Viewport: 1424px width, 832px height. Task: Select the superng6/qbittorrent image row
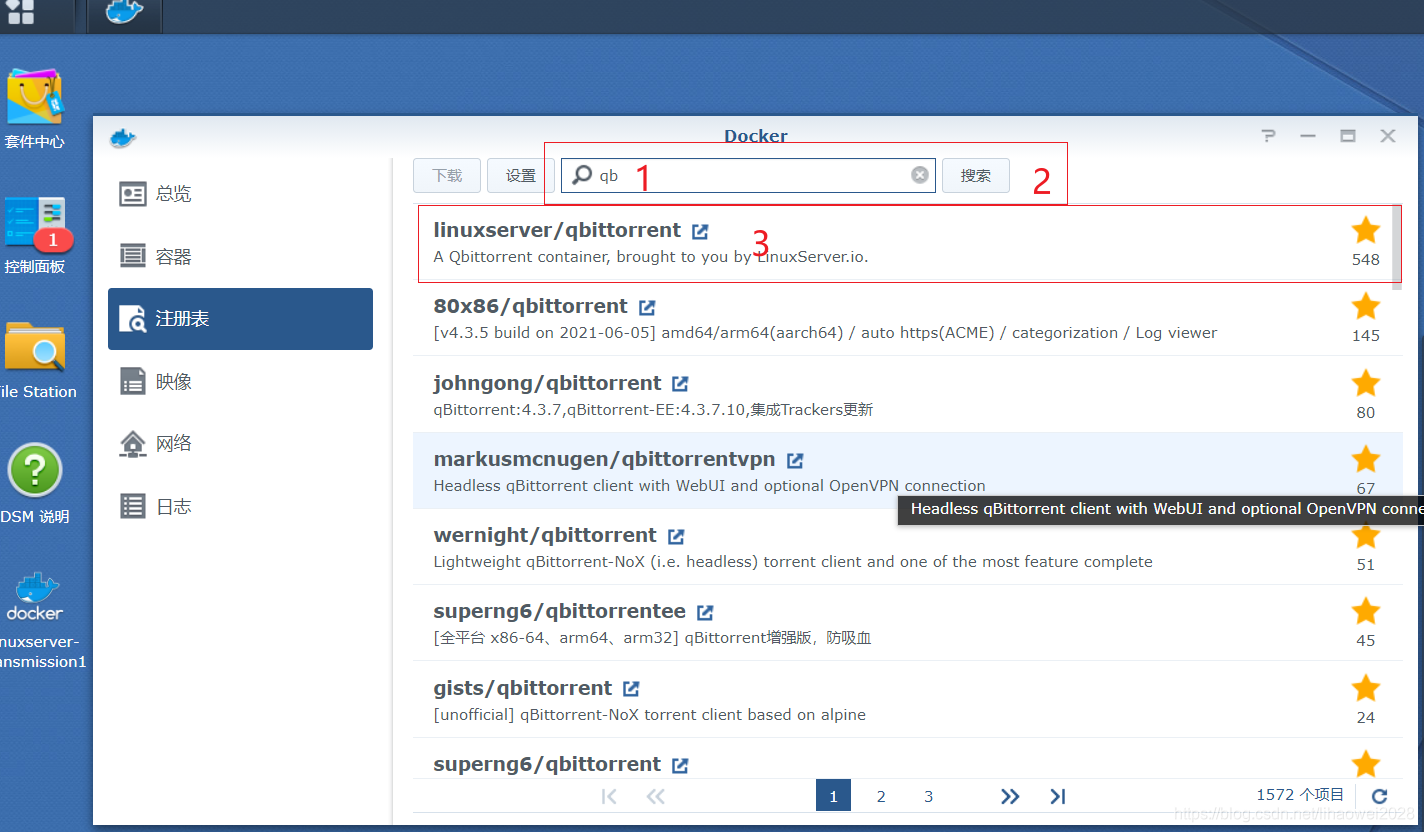907,760
